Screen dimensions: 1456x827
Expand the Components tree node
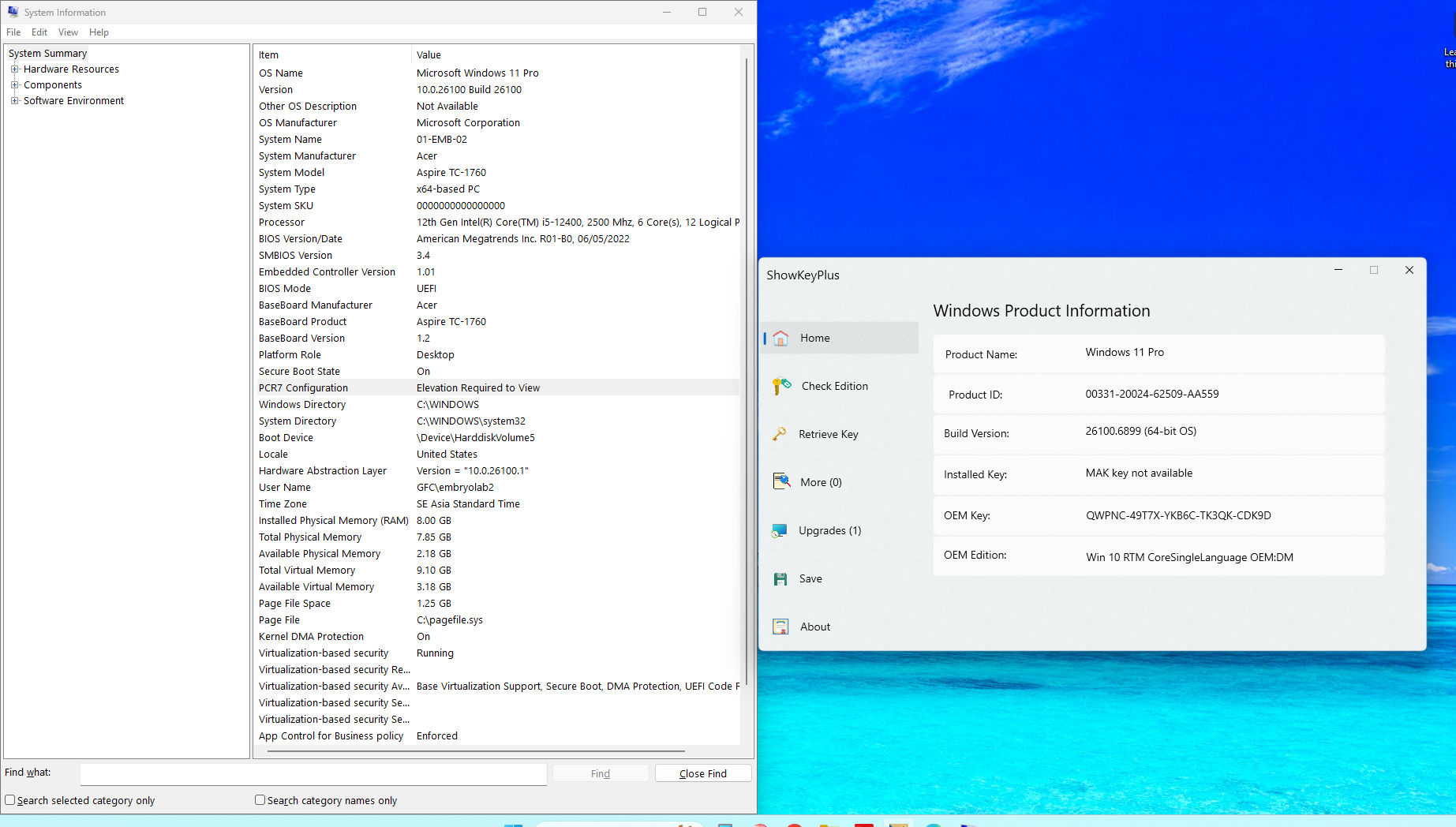pyautogui.click(x=14, y=85)
